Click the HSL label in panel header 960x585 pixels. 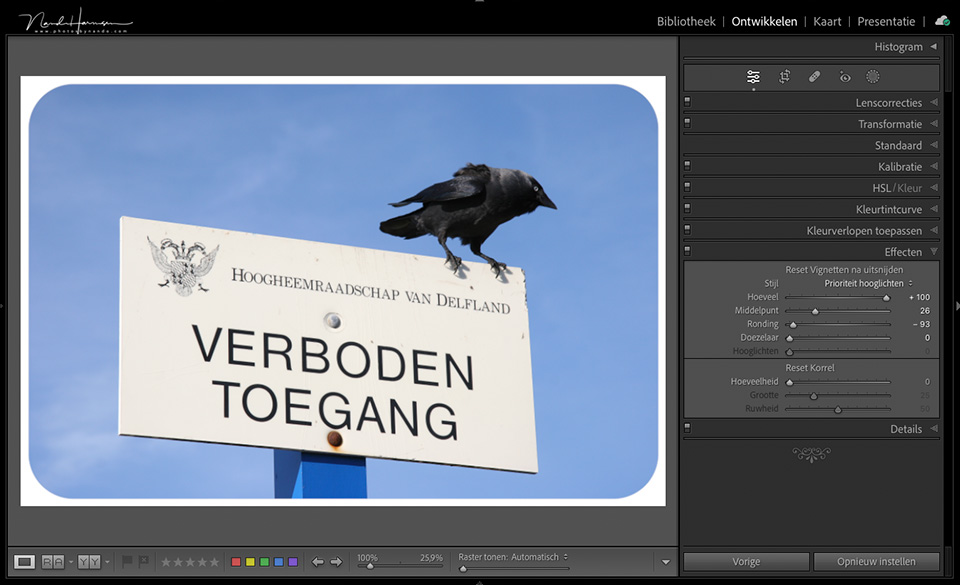click(x=882, y=188)
